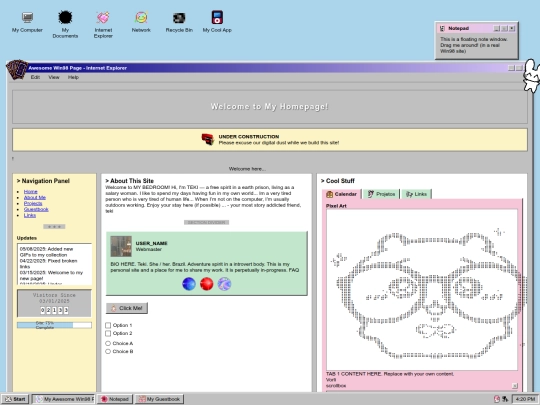
Task: Click the USER_NAME label text
Action: click(x=151, y=243)
